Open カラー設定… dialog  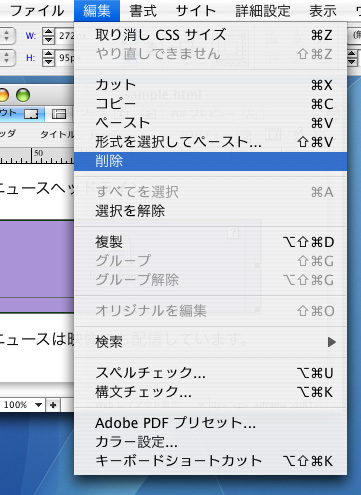coord(210,442)
